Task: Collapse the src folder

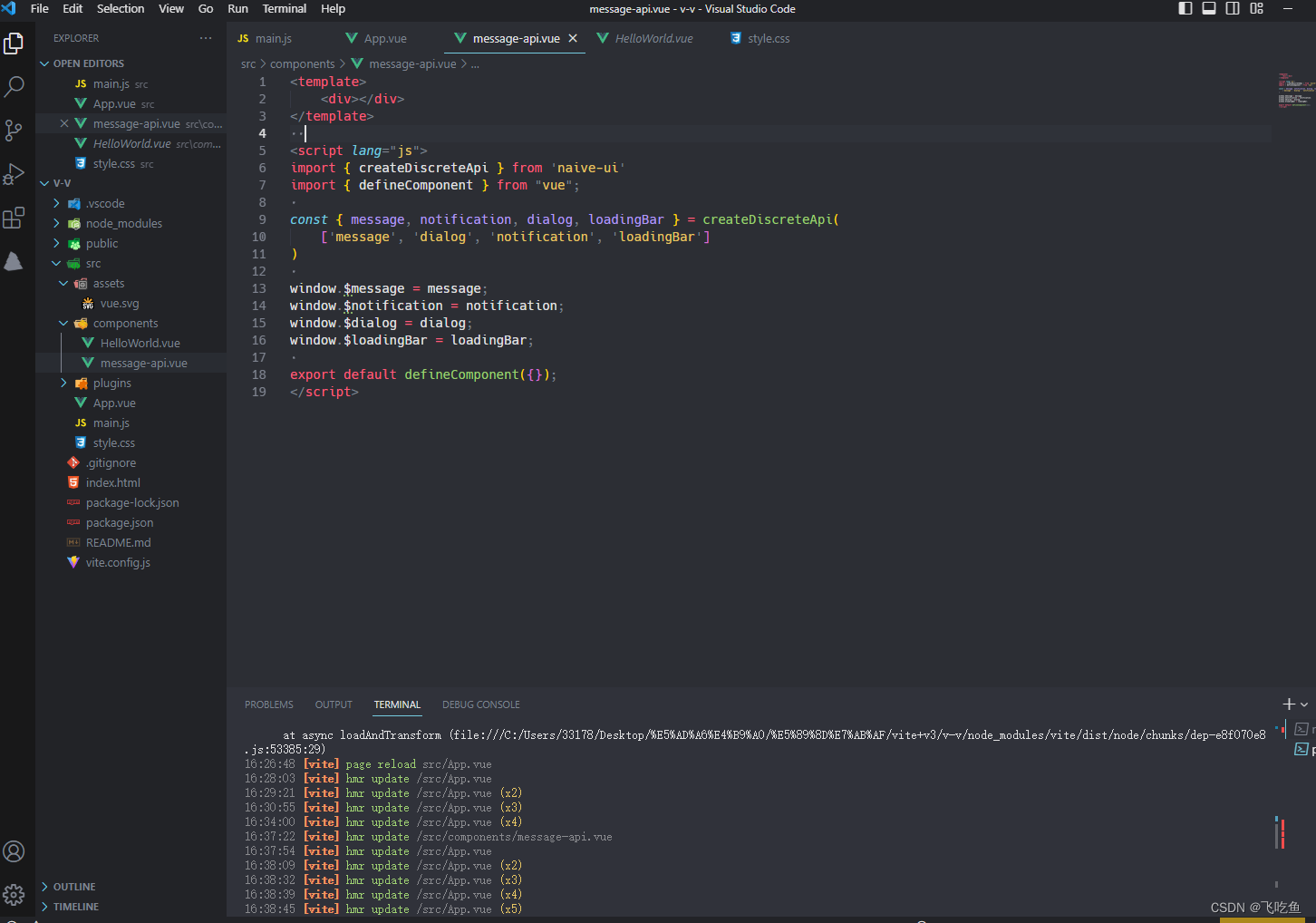Action: coord(131,263)
